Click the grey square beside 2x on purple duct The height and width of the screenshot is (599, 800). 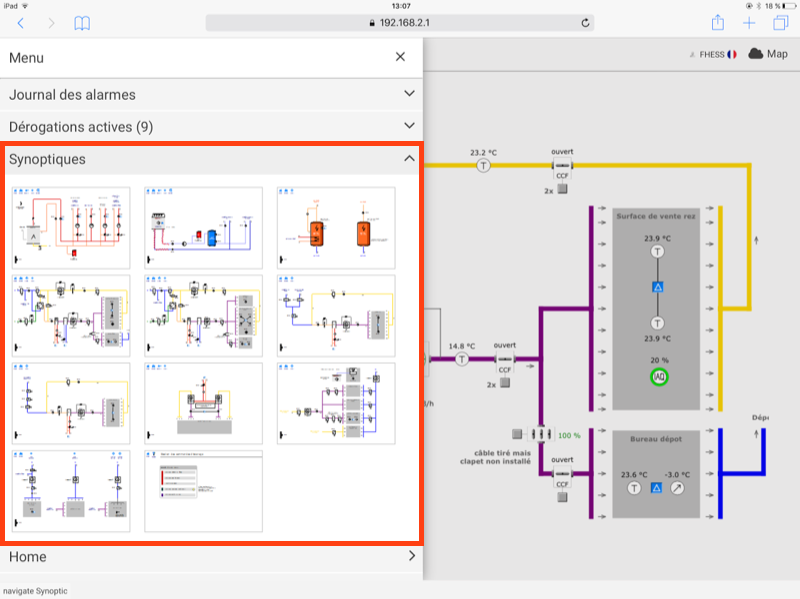click(505, 383)
